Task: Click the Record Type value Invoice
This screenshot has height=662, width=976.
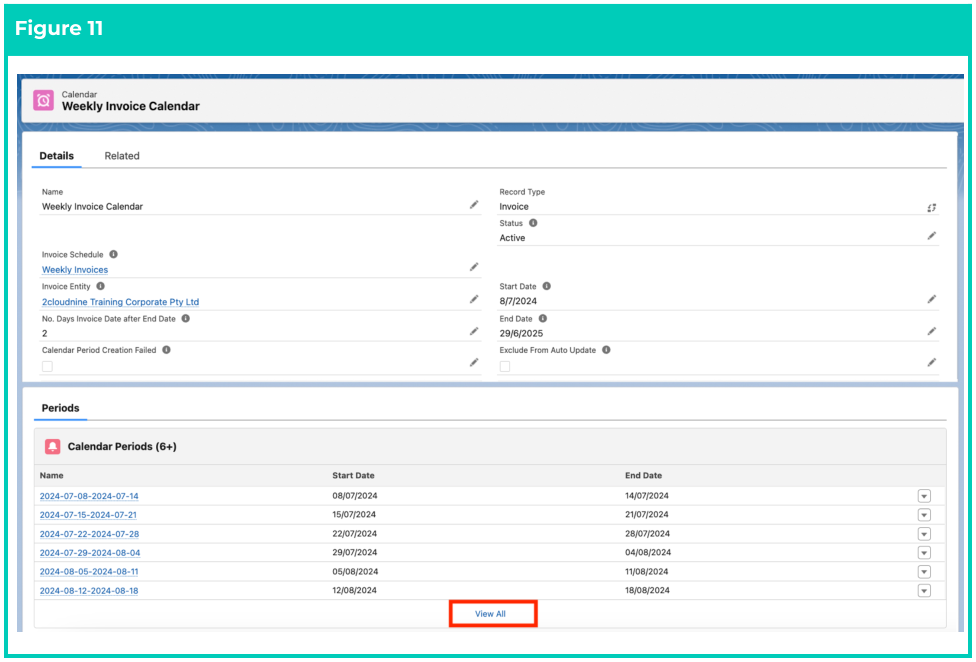Action: click(514, 207)
